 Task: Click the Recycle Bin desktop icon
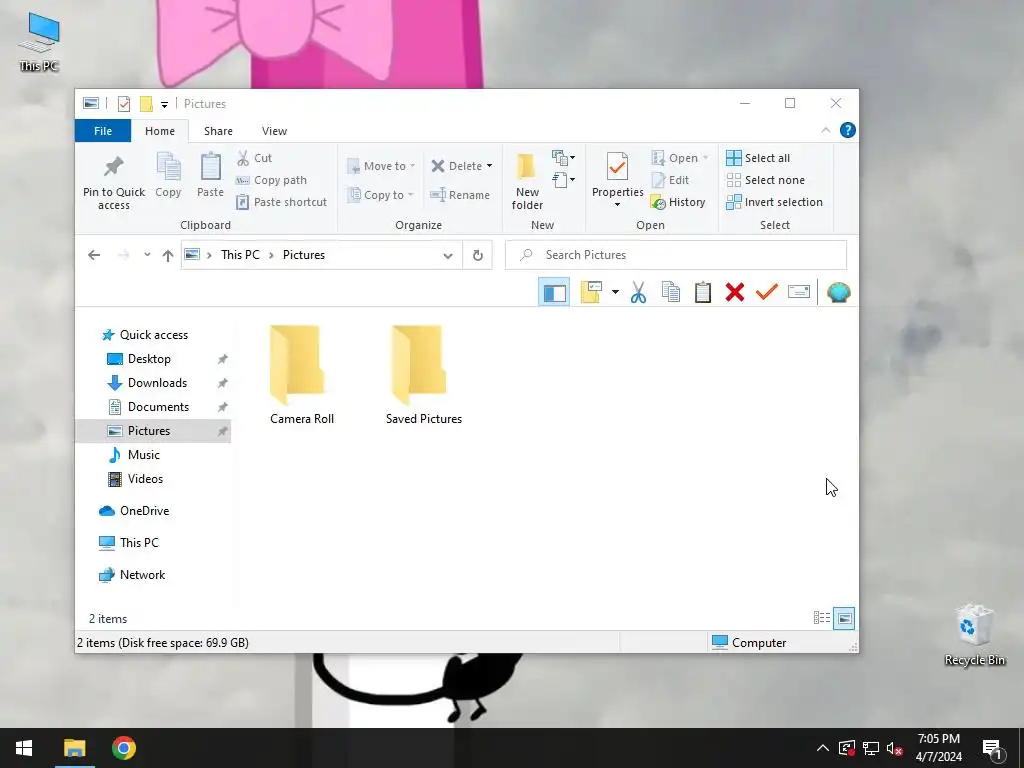(974, 635)
